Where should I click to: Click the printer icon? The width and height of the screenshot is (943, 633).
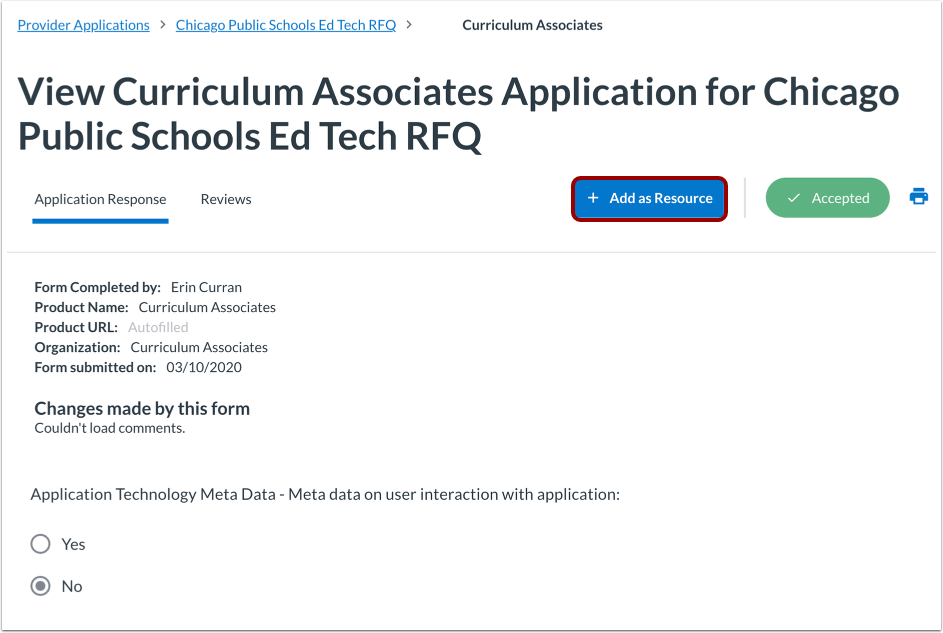[918, 197]
